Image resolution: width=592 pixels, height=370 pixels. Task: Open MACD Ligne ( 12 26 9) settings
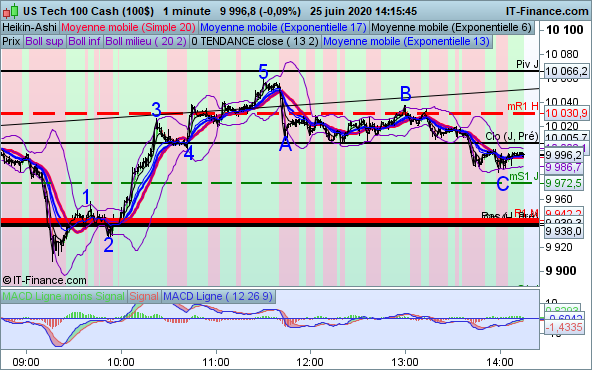coord(218,296)
